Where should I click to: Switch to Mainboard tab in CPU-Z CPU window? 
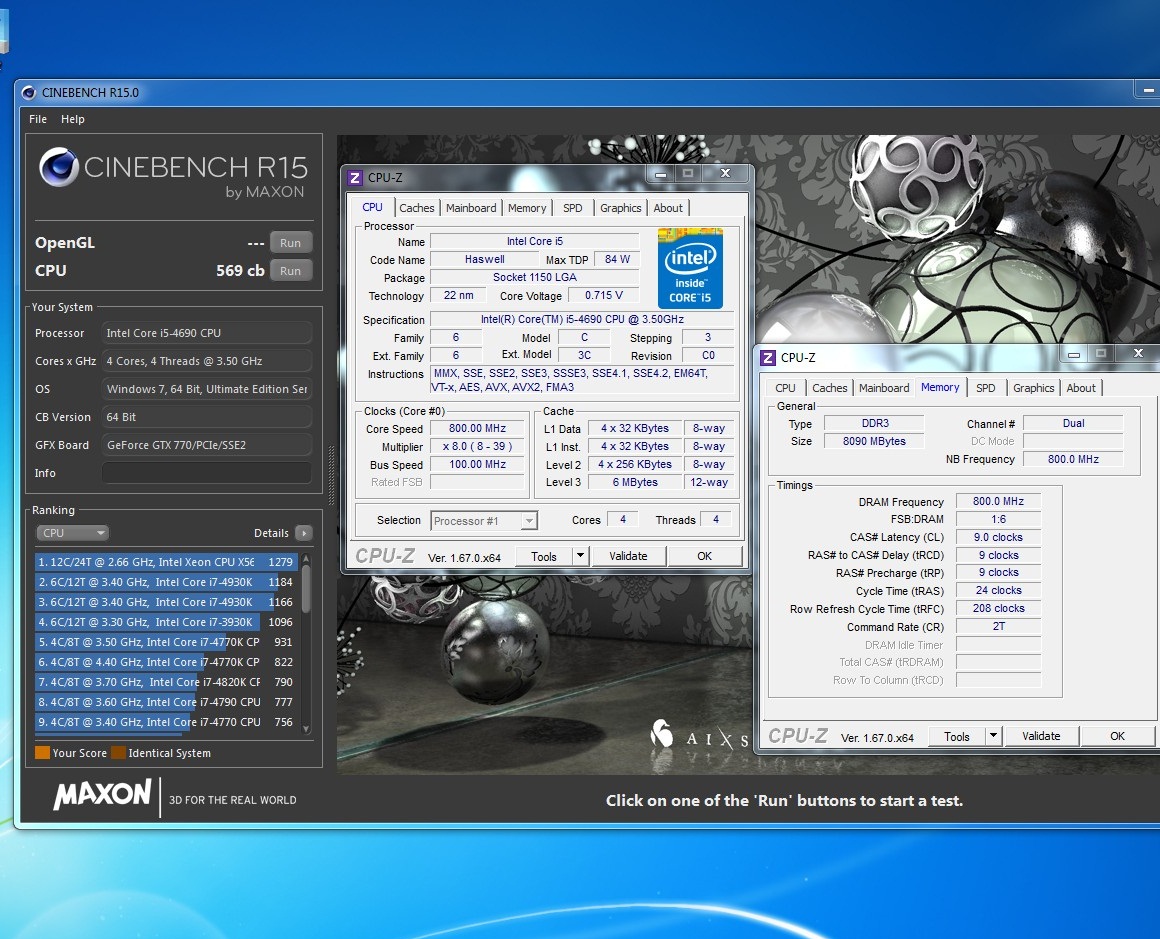[x=471, y=208]
